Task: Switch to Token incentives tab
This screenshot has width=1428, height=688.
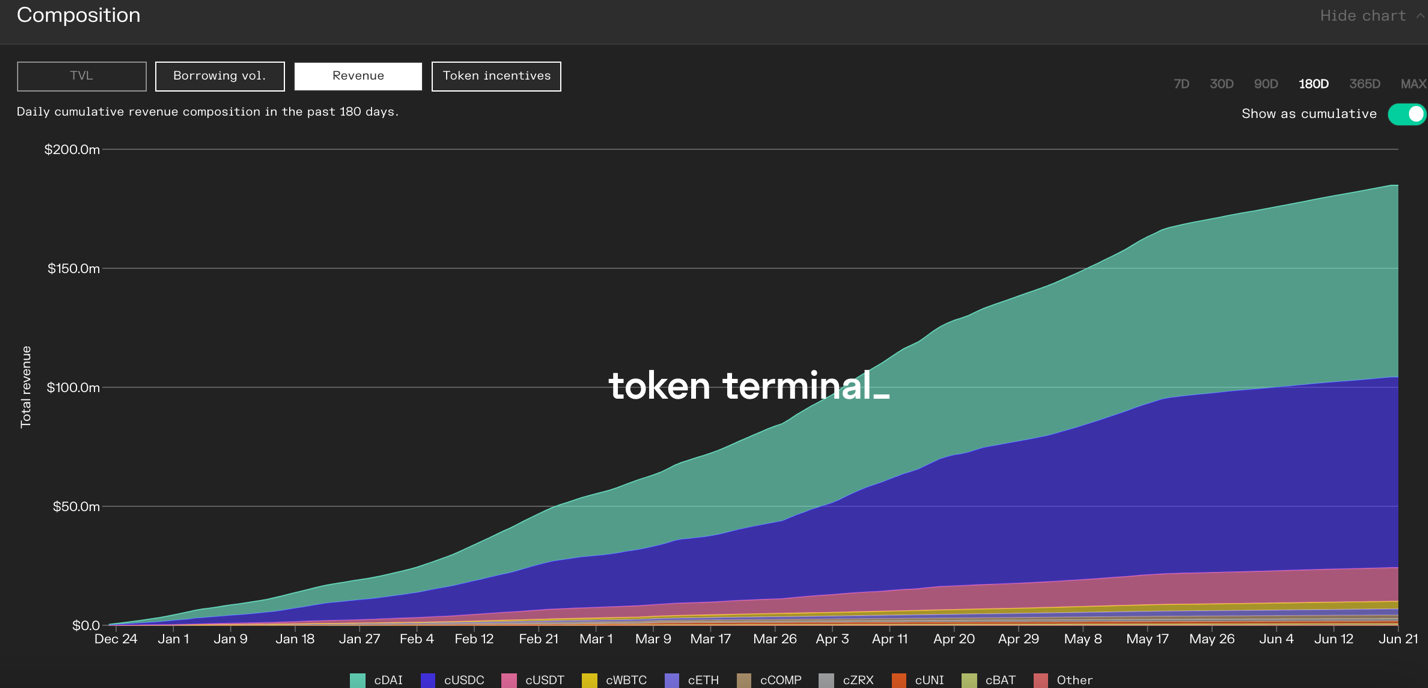Action: pyautogui.click(x=496, y=76)
